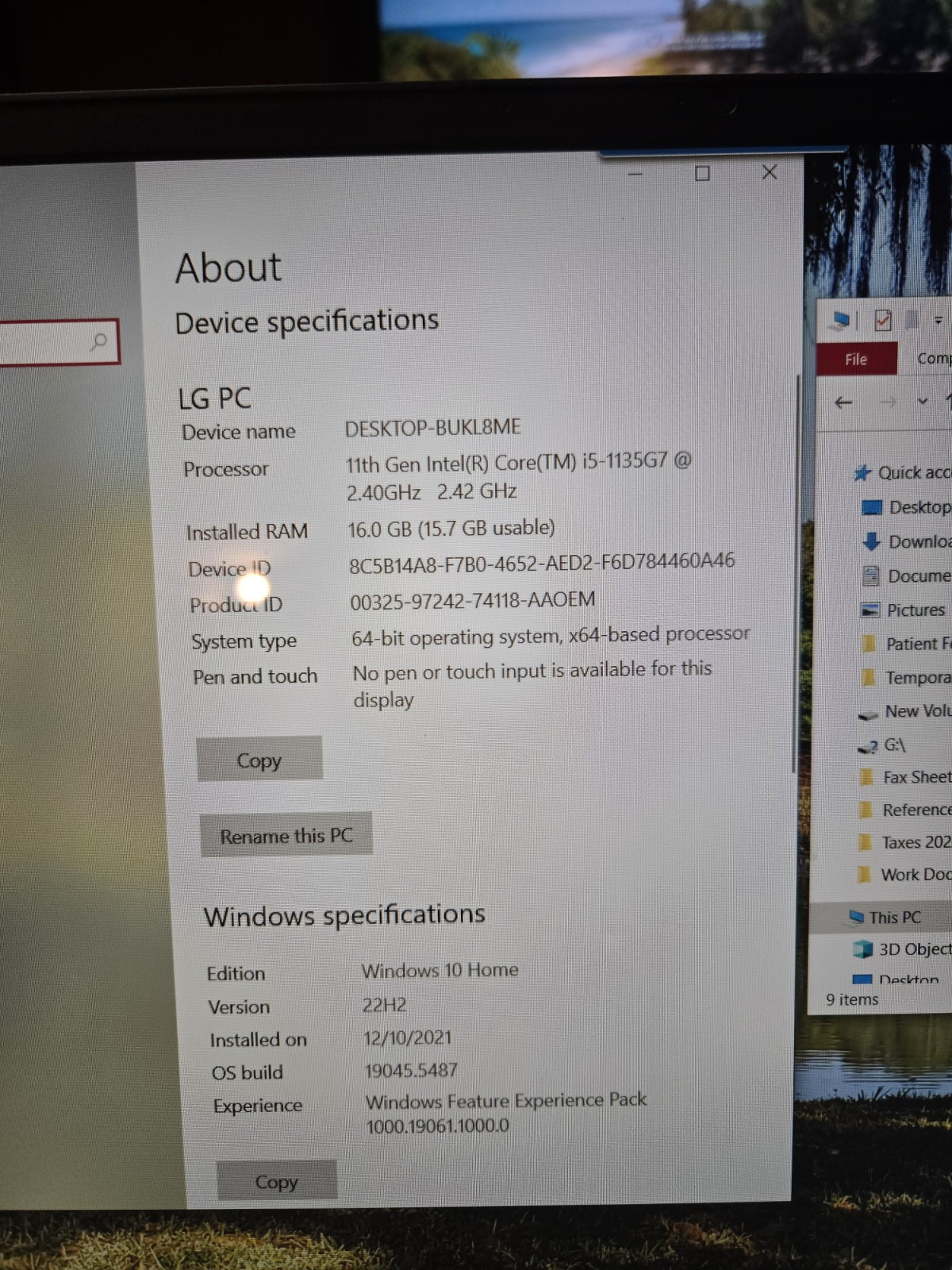Image resolution: width=952 pixels, height=1270 pixels.
Task: Open the Pictures folder in Explorer
Action: tap(904, 610)
